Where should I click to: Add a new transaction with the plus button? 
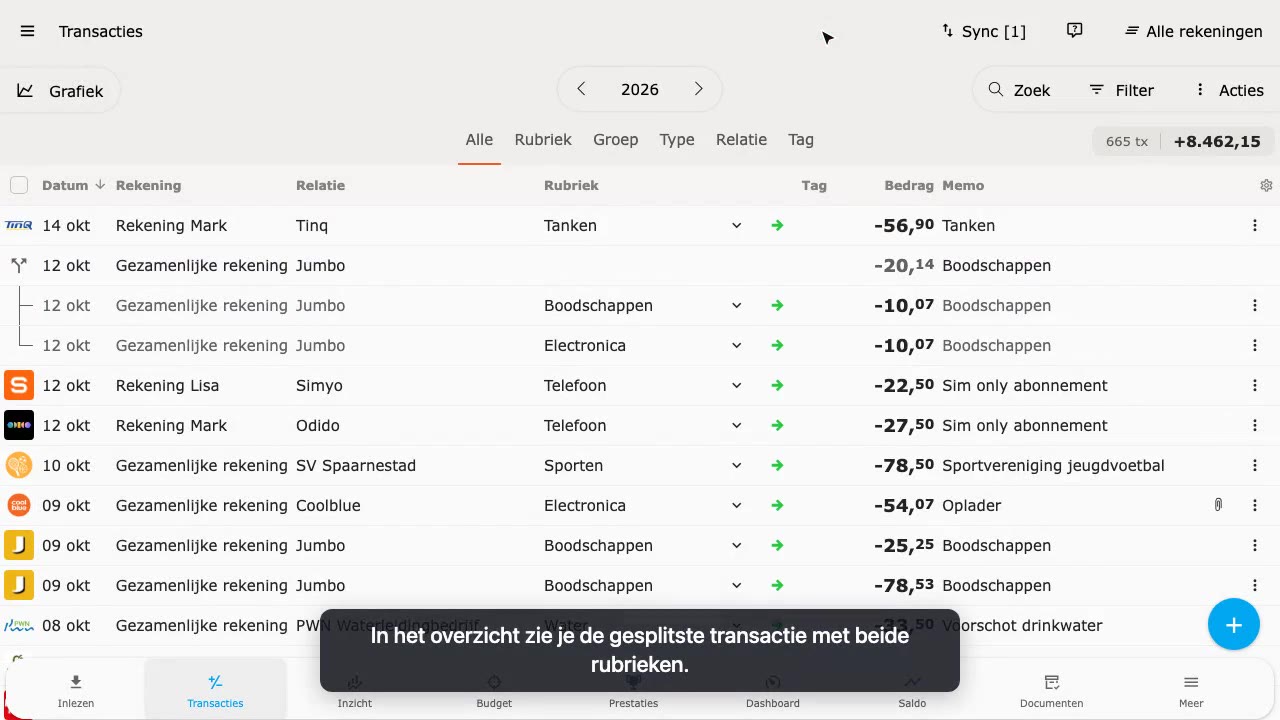[1234, 625]
